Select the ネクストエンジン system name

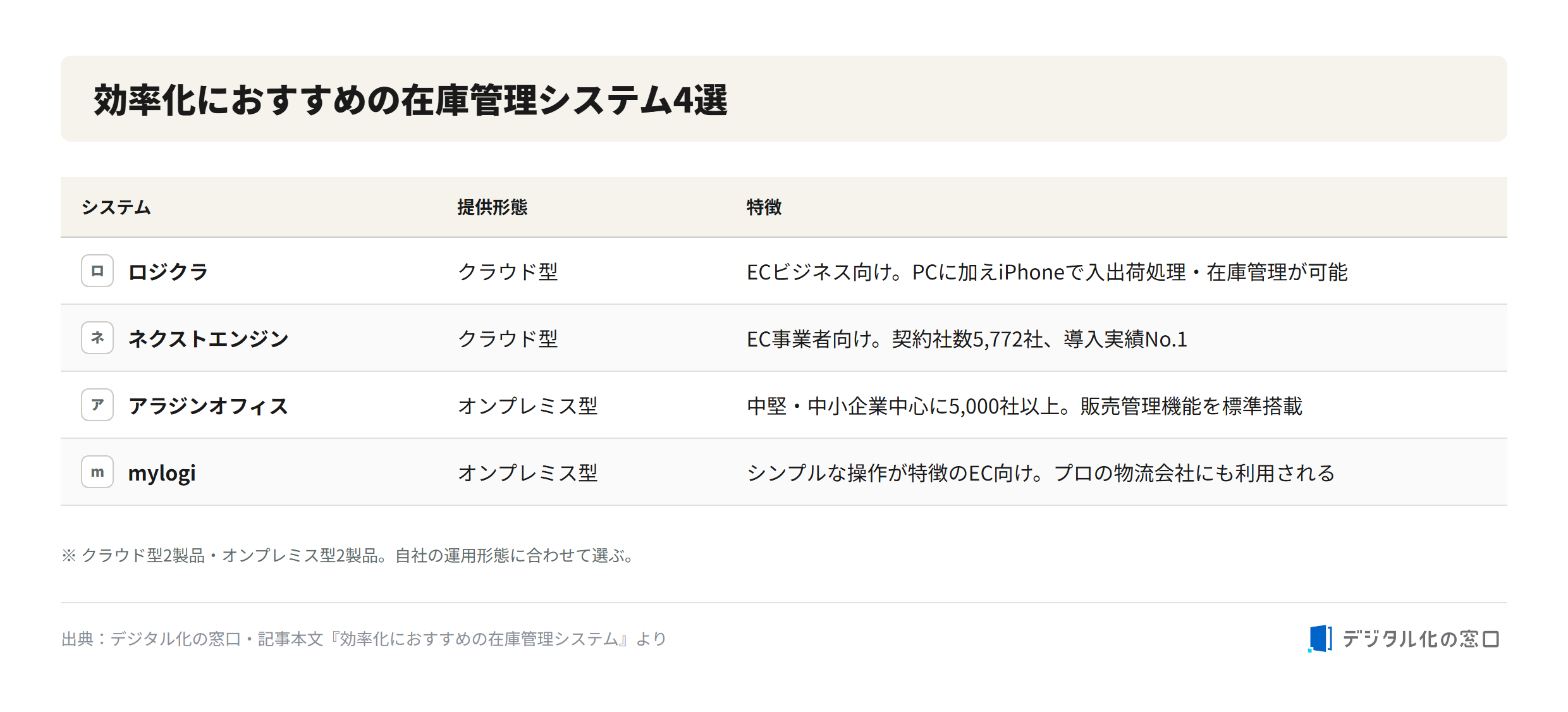[209, 339]
